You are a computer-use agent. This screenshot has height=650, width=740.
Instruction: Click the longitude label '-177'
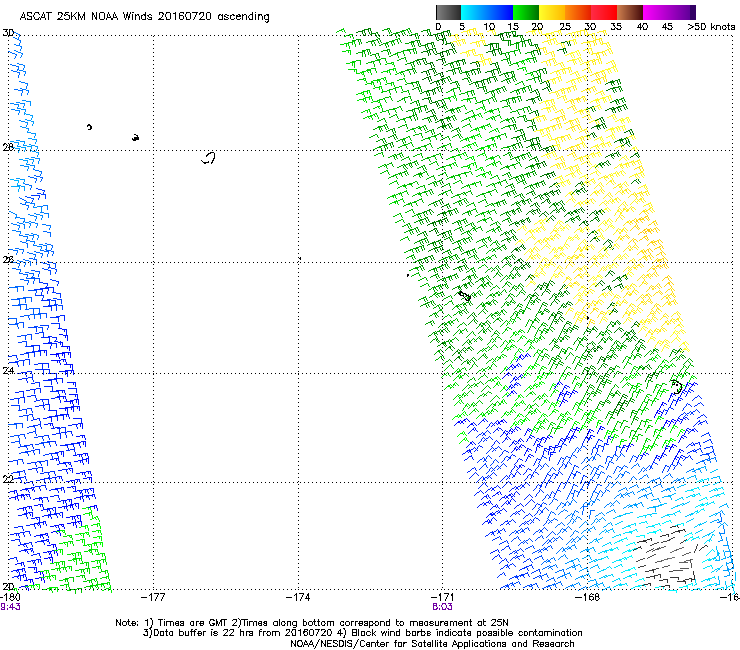[153, 598]
